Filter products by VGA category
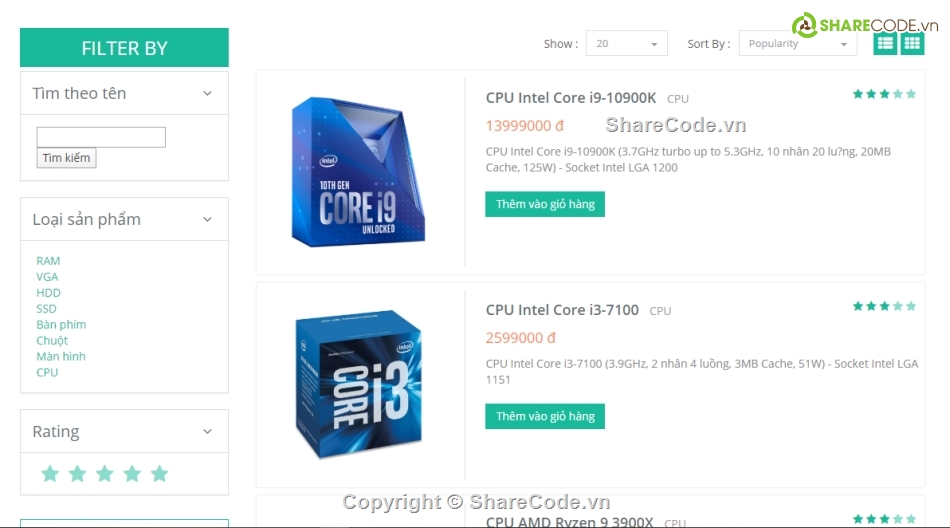 tap(47, 276)
